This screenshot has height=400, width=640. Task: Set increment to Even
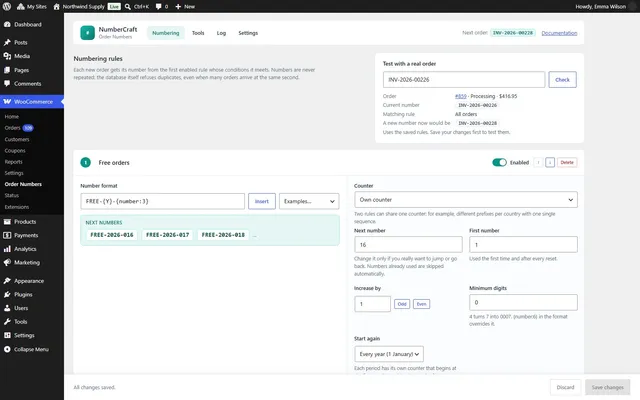421,304
